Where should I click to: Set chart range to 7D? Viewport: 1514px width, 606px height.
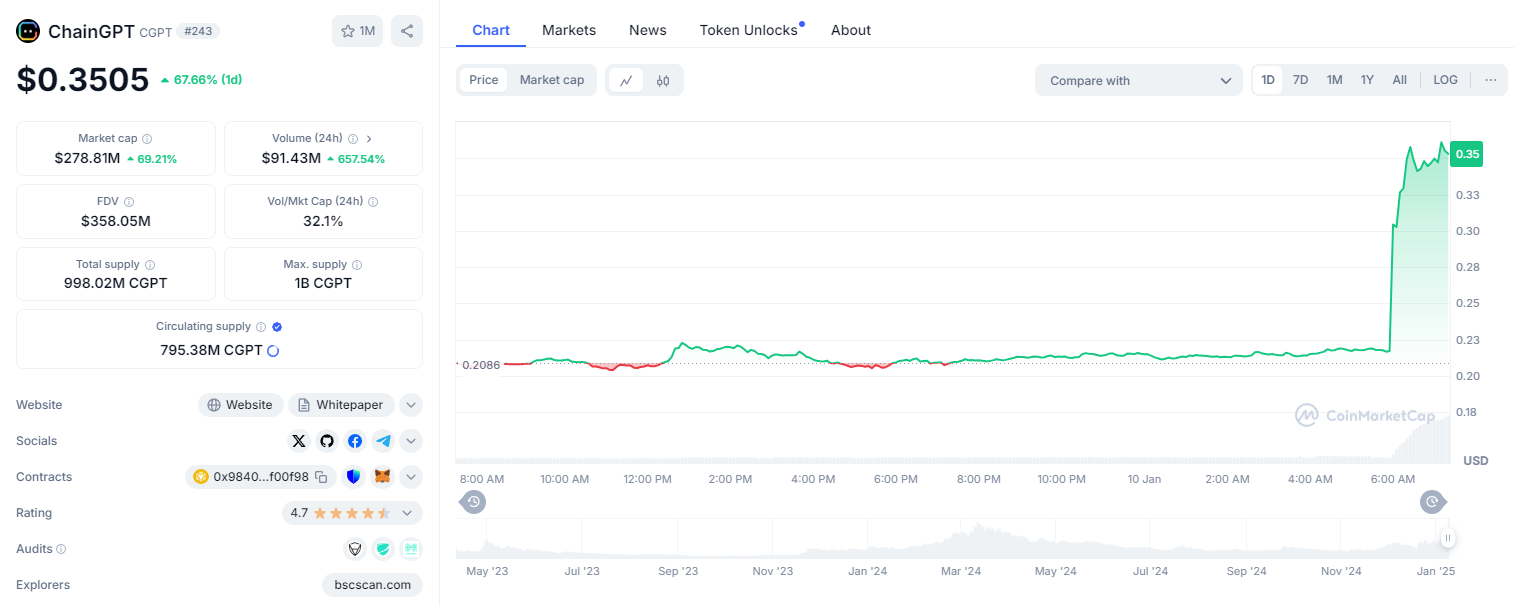[1300, 80]
